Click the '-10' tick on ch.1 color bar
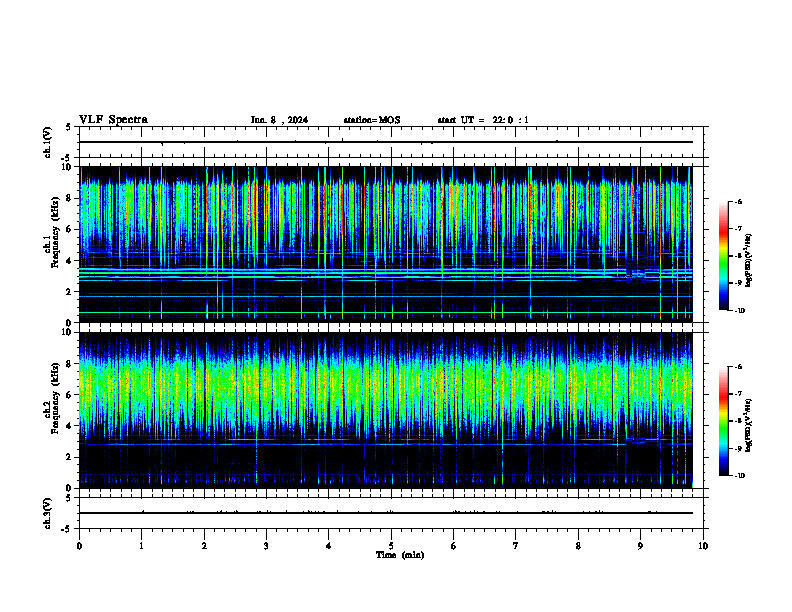Screen dimensions: 792x612 [740, 311]
